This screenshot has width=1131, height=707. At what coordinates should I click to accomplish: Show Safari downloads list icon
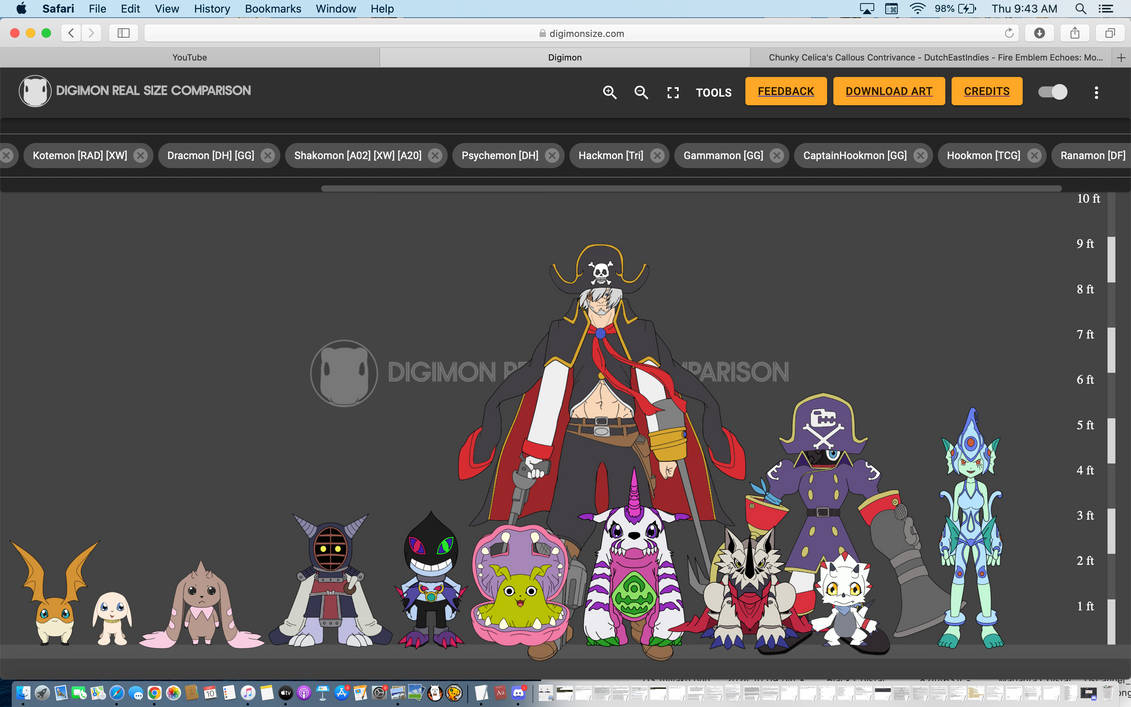pos(1039,32)
